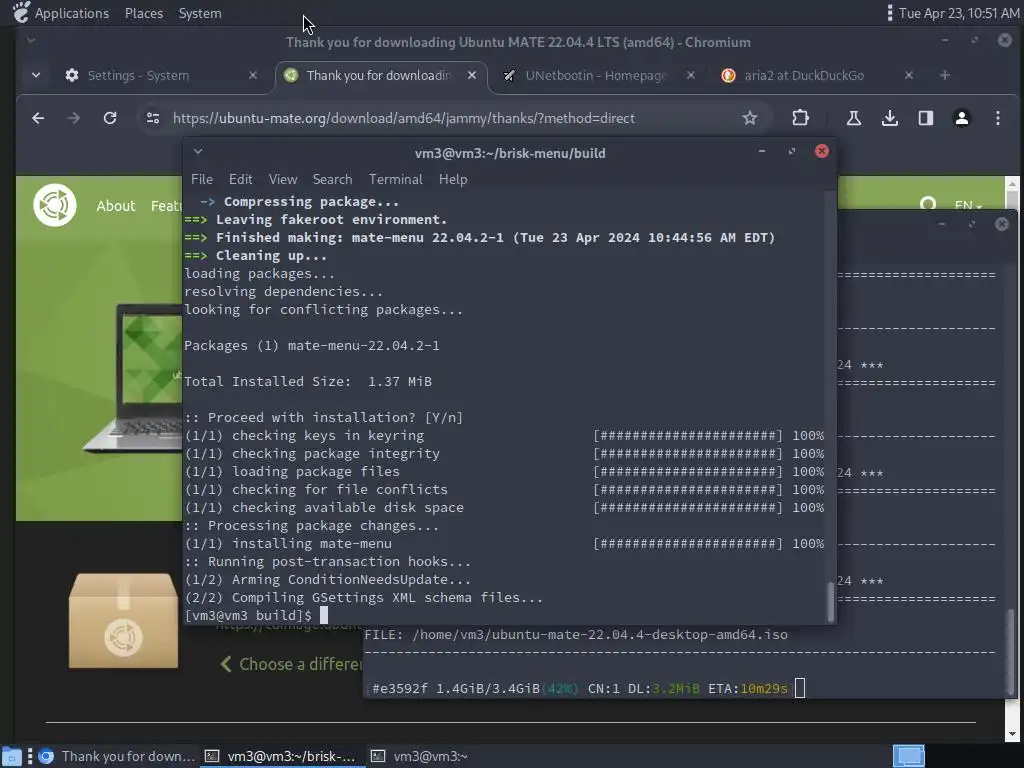Click the 'Compiling GSettings XML schema files' line

coord(364,598)
